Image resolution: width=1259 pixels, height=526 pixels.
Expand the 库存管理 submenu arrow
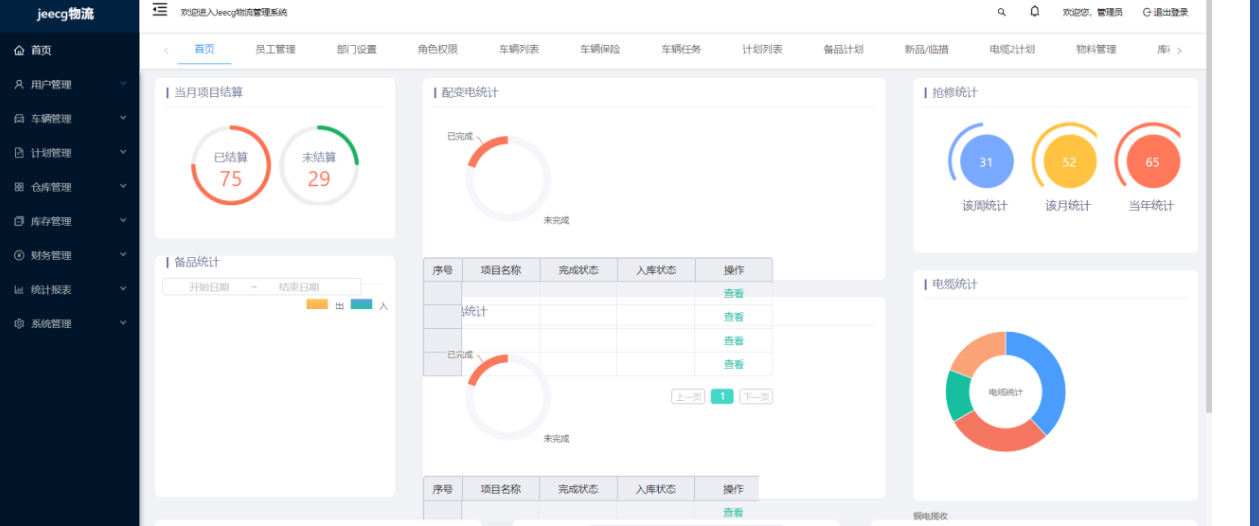123,220
